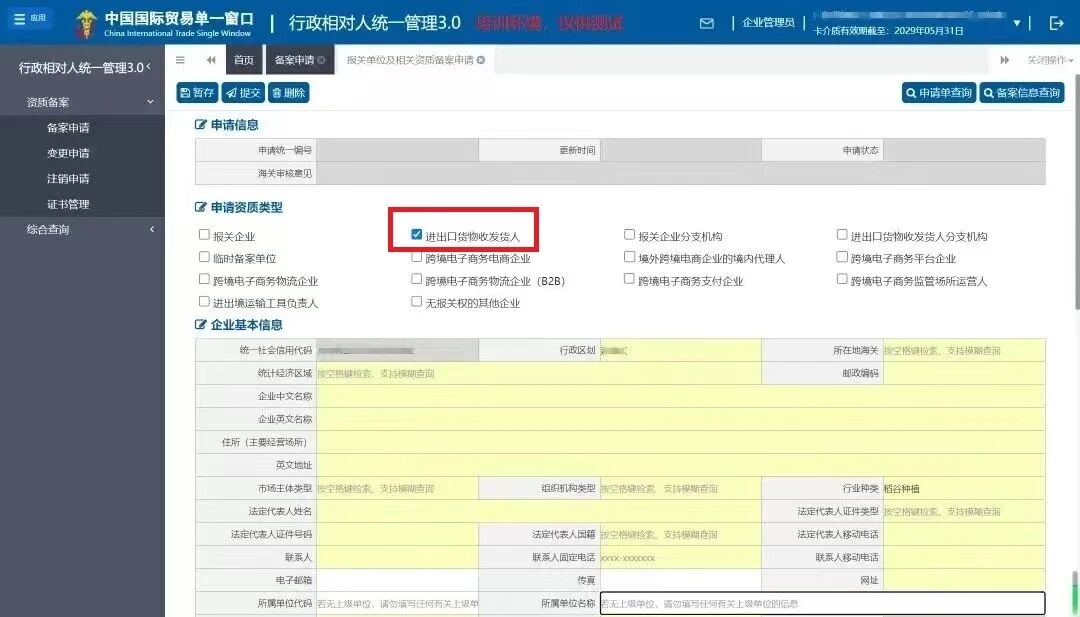The height and width of the screenshot is (617, 1080).
Task: Switch to the 首页 tab
Action: [243, 59]
